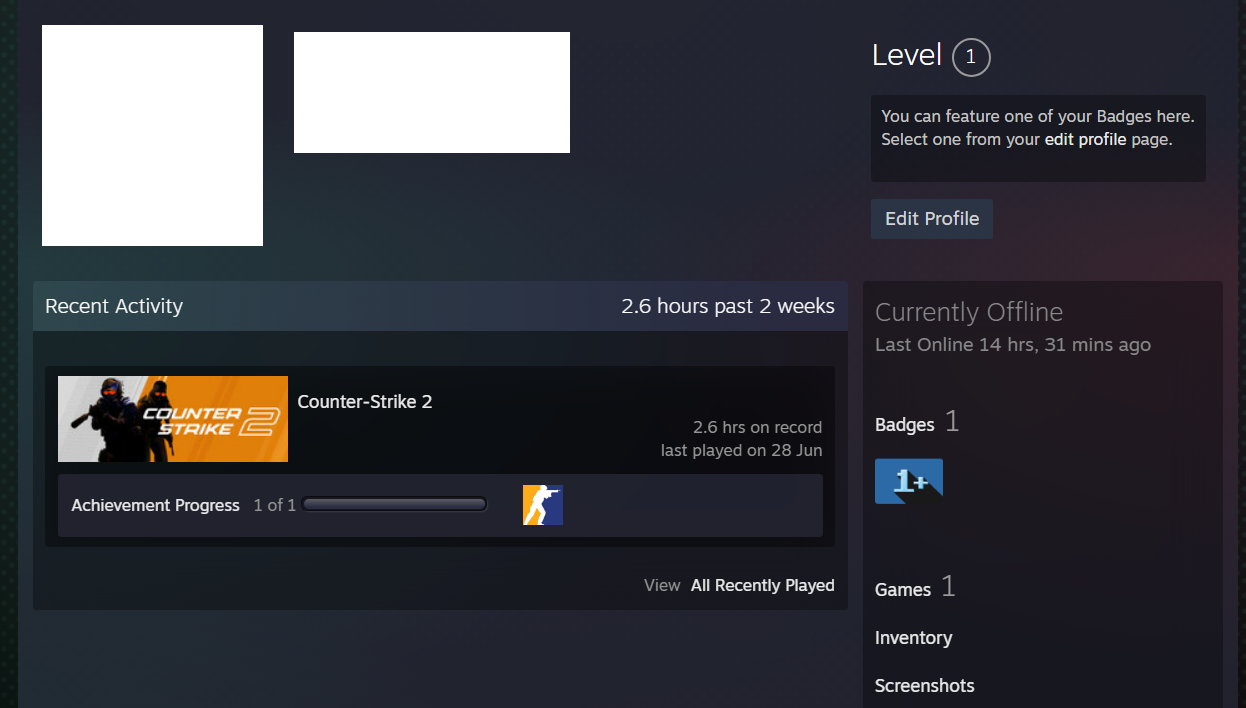Screen dimensions: 1246x708
Task: Open the Counter-Strike 2 game banner
Action: [173, 419]
